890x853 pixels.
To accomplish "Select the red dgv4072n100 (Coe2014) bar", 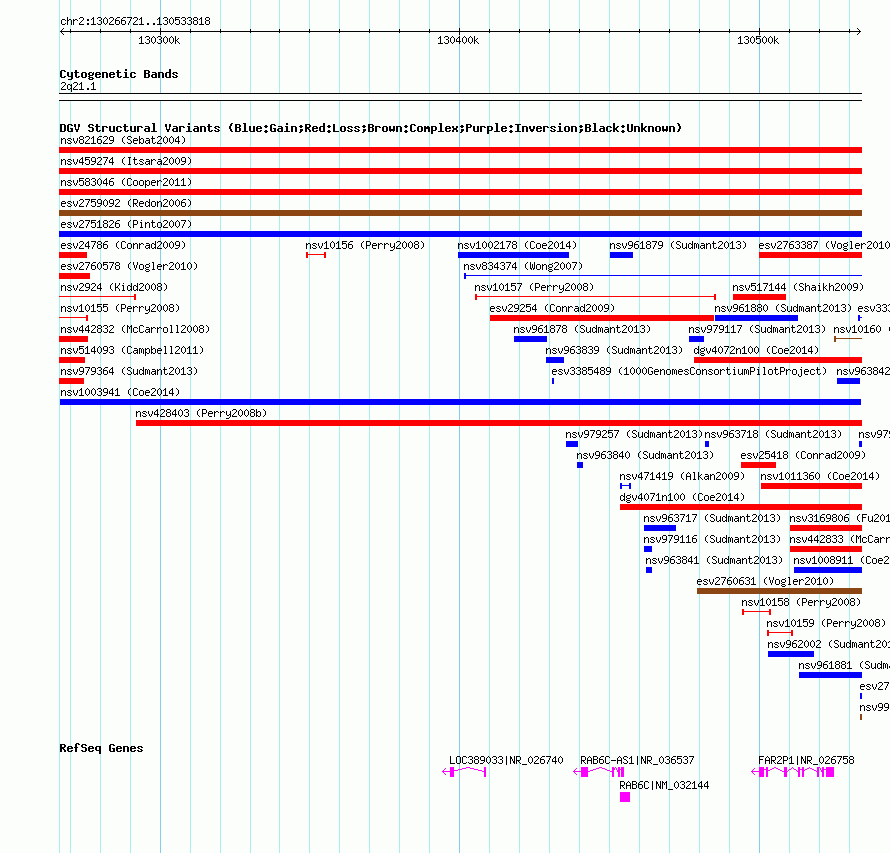I will (x=778, y=360).
